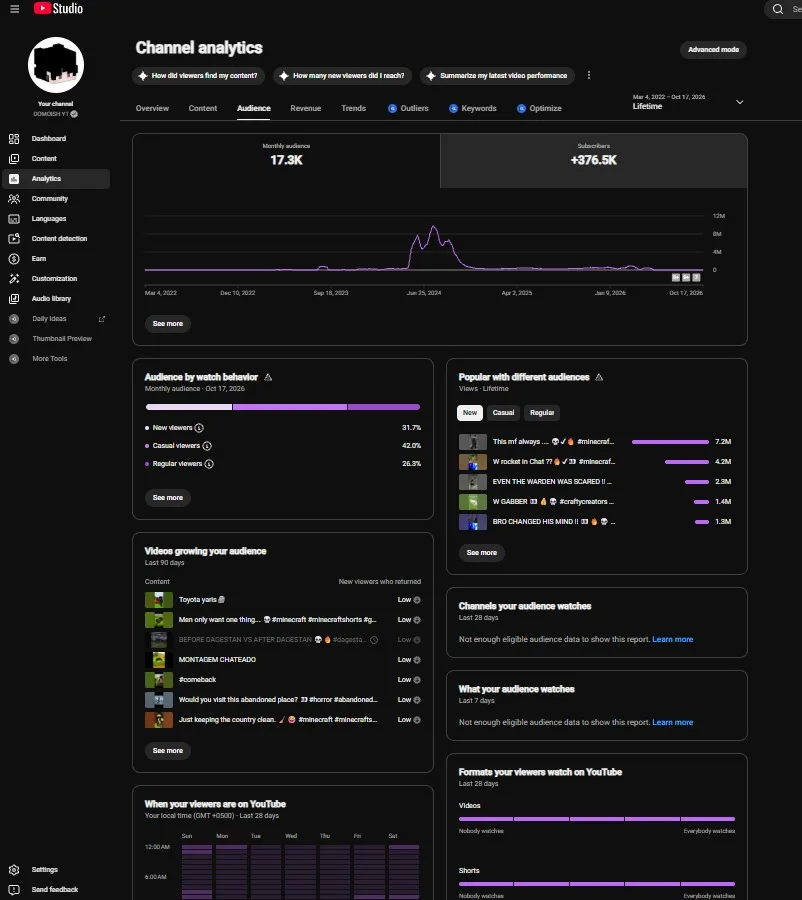Click the Low indicator icon for Toyota yaris
This screenshot has height=900, width=802.
click(x=417, y=600)
